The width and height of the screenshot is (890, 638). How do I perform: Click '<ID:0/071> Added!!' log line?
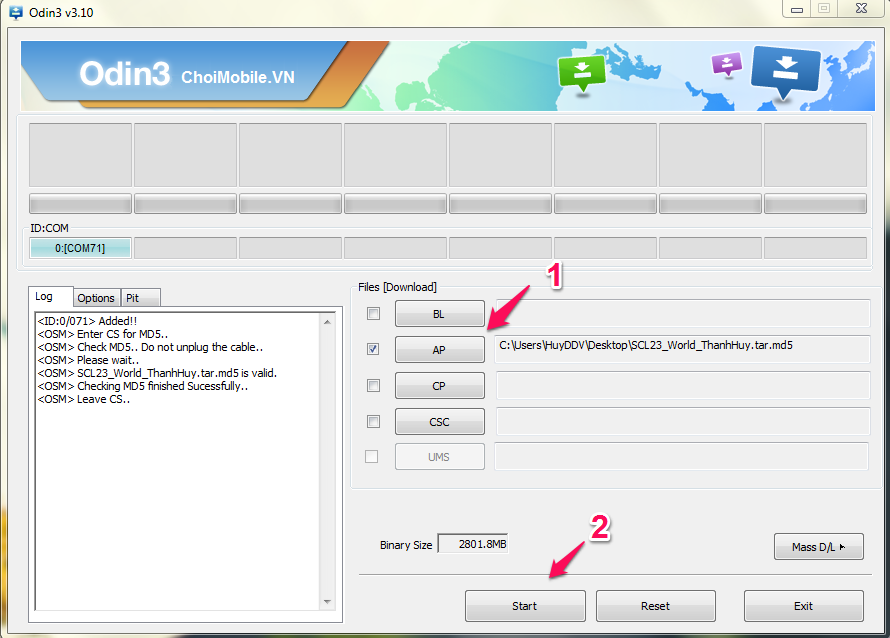(87, 321)
